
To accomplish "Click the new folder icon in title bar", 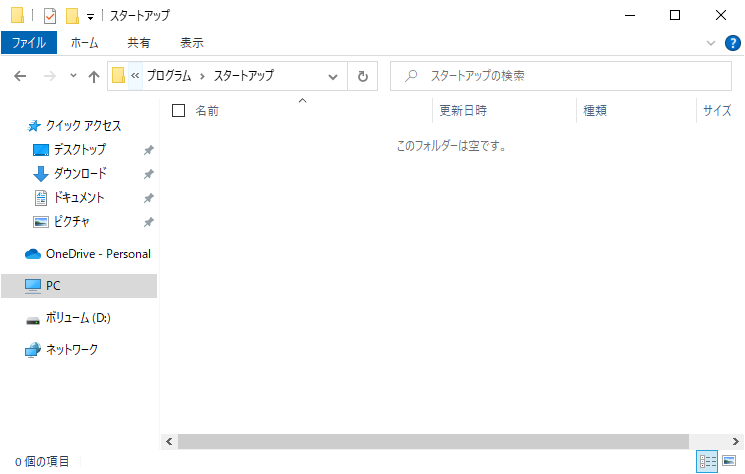I will 72,16.
